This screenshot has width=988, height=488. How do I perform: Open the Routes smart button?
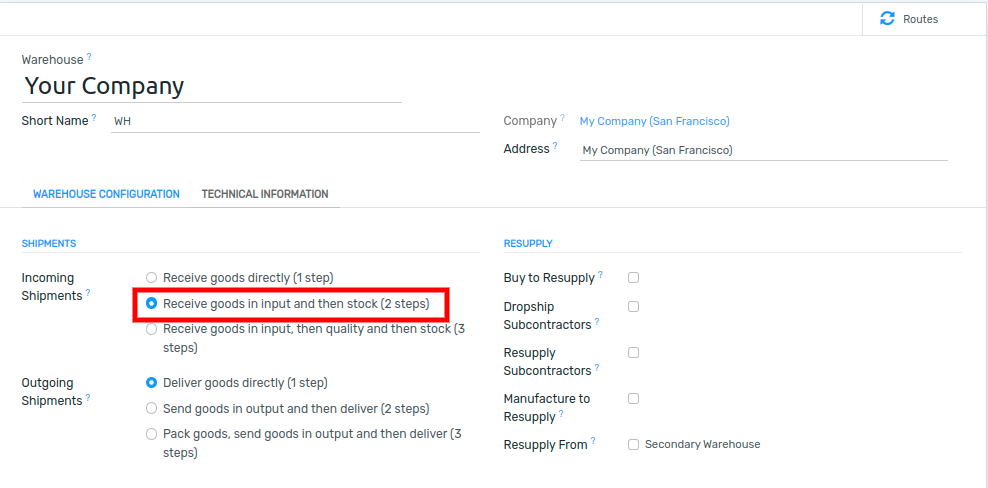pos(909,20)
